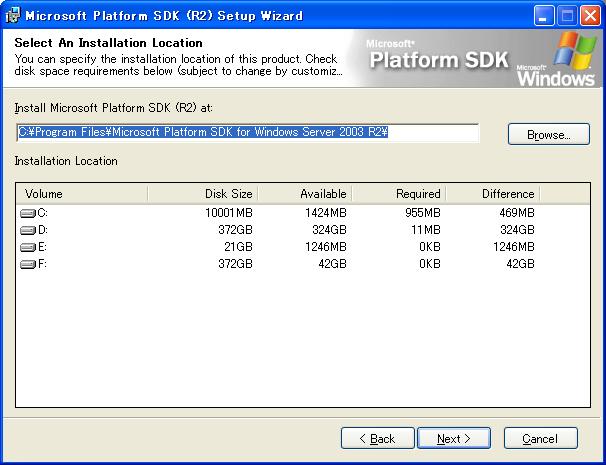
Task: Minimize the Setup Wizard window
Action: (x=545, y=15)
